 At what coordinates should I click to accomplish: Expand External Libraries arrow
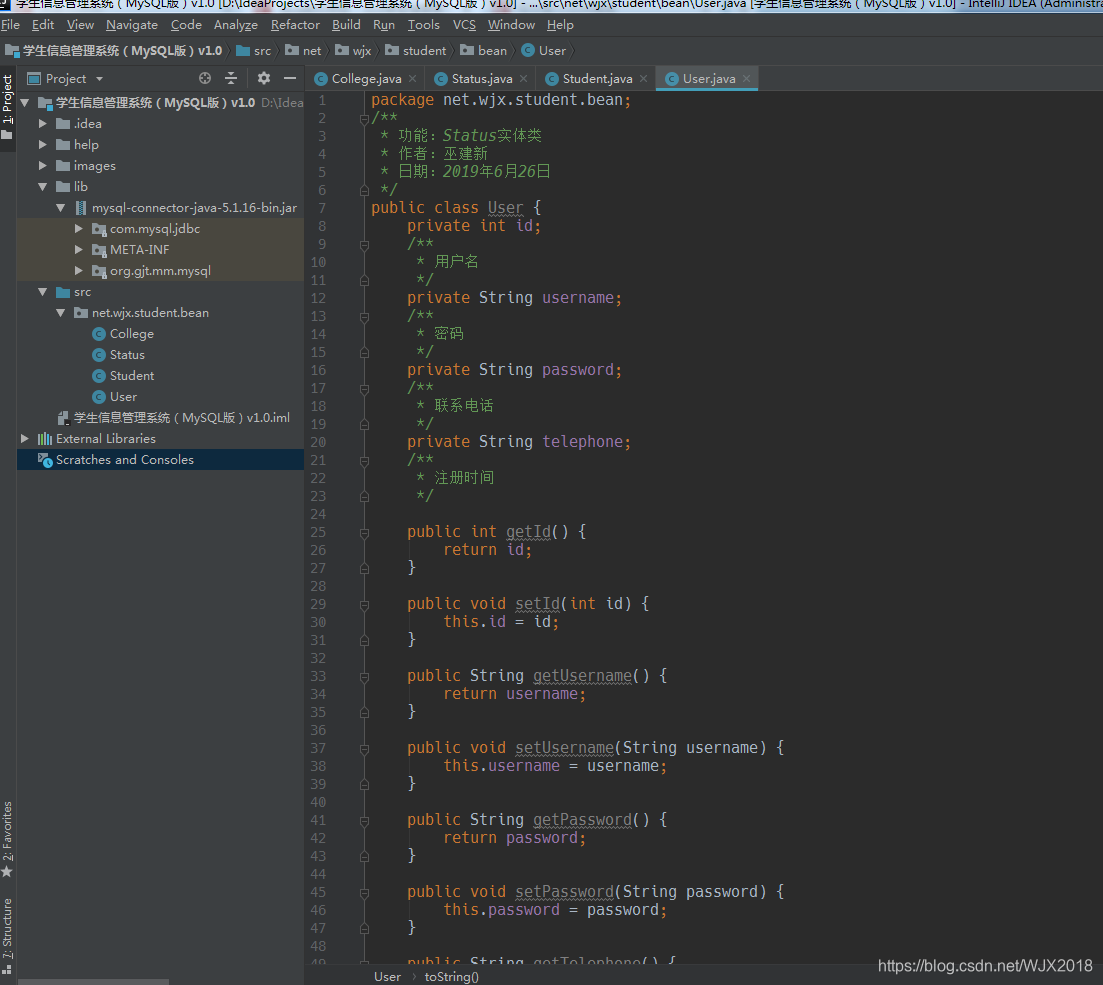[x=25, y=439]
